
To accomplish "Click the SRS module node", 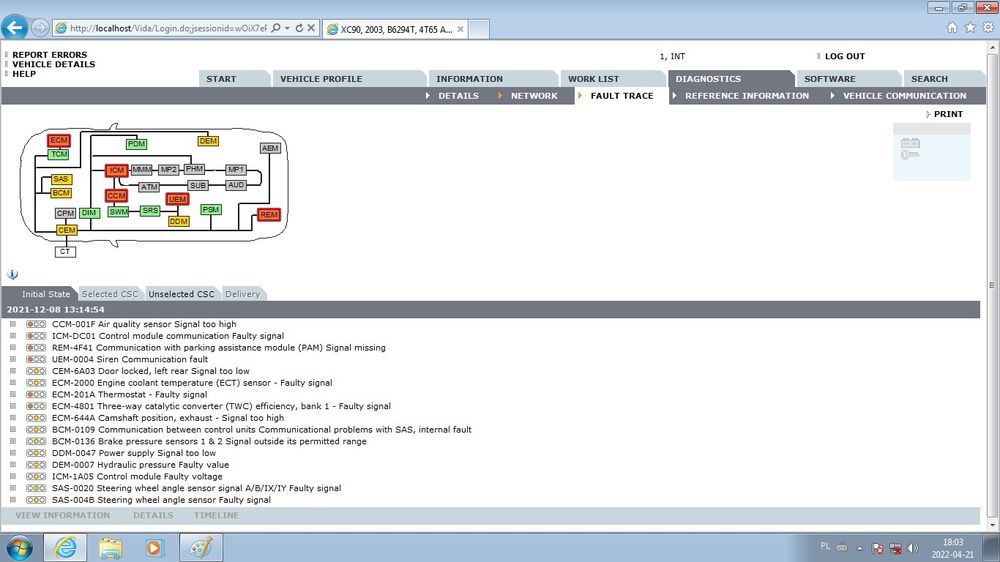I will click(150, 211).
